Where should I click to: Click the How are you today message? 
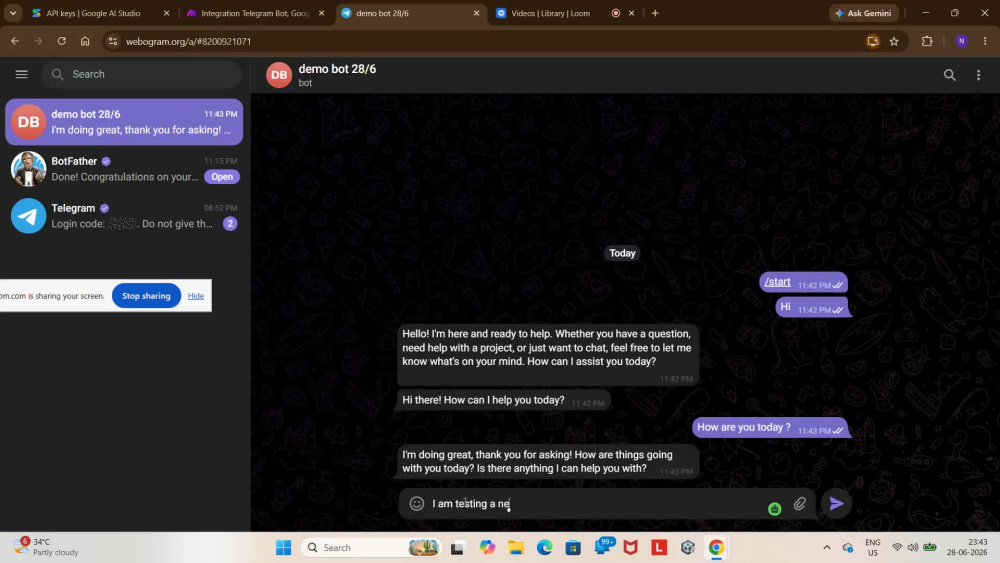click(x=770, y=428)
